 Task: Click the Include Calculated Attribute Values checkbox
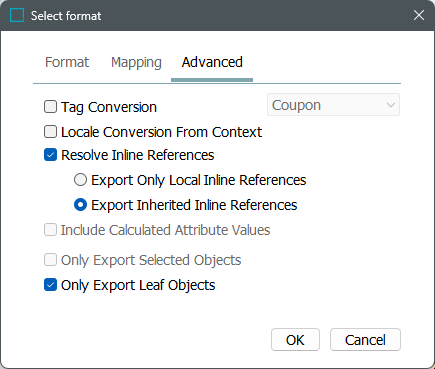50,230
